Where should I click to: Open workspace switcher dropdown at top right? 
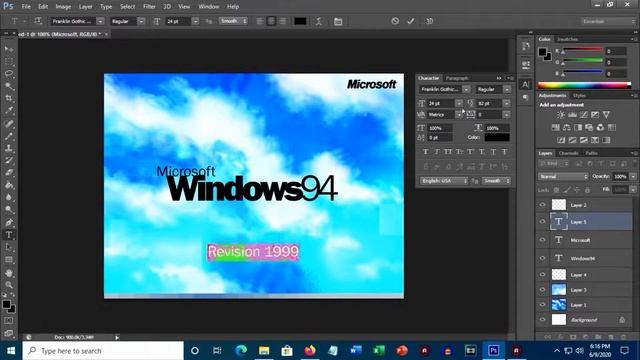pos(608,21)
